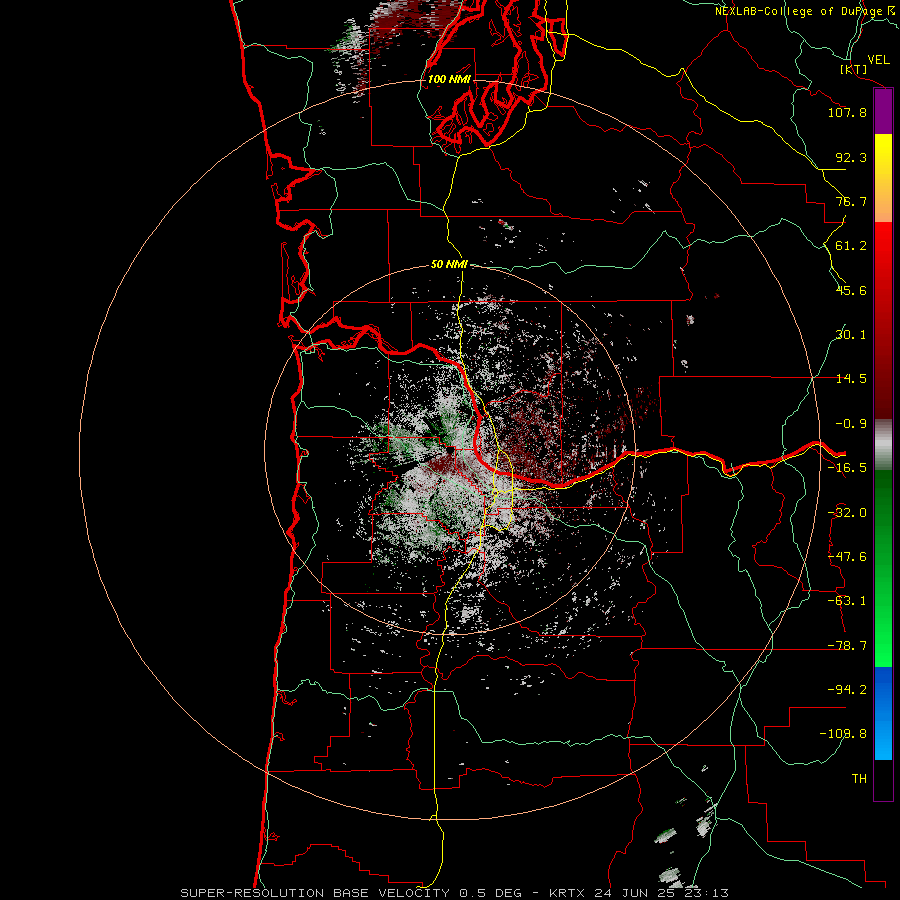Screen dimensions: 900x900
Task: Click the 76.7 legend value
Action: (851, 201)
